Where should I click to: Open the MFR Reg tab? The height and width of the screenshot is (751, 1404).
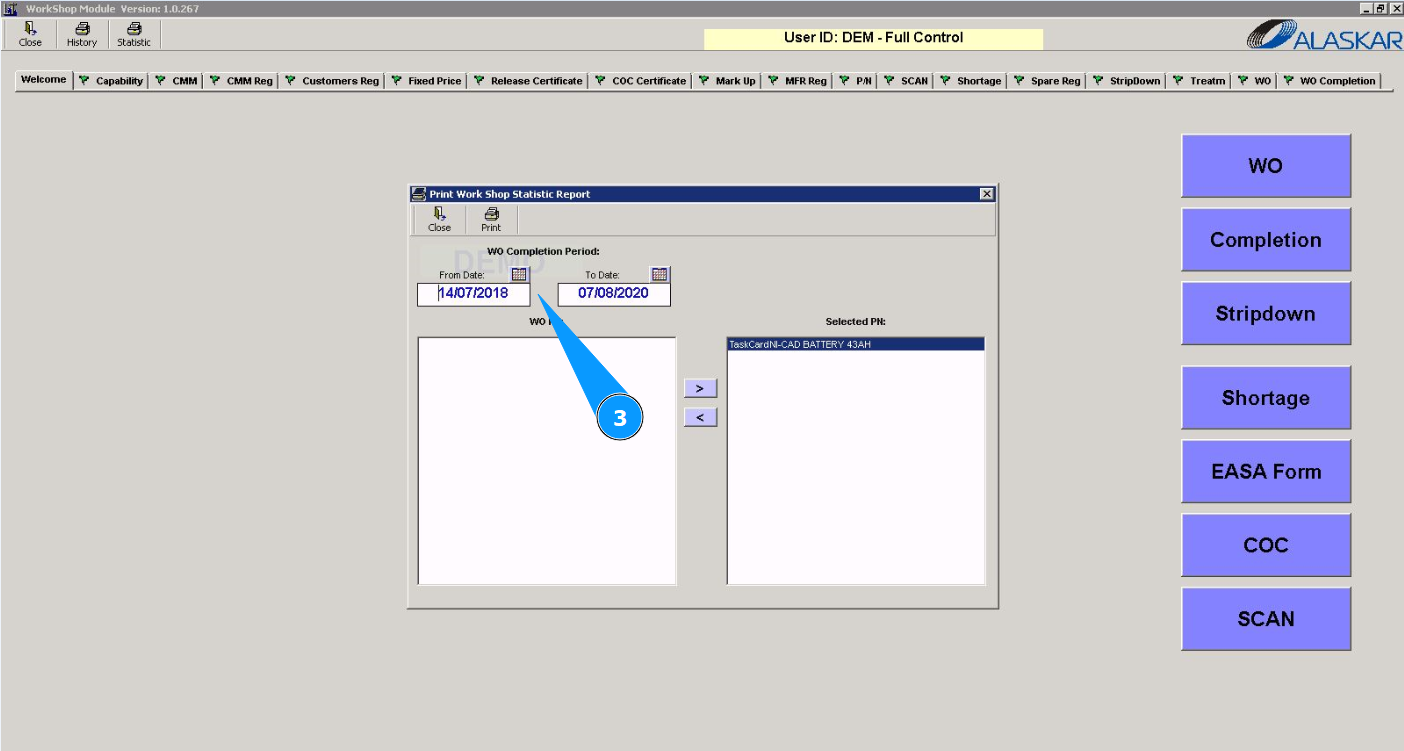tap(798, 81)
